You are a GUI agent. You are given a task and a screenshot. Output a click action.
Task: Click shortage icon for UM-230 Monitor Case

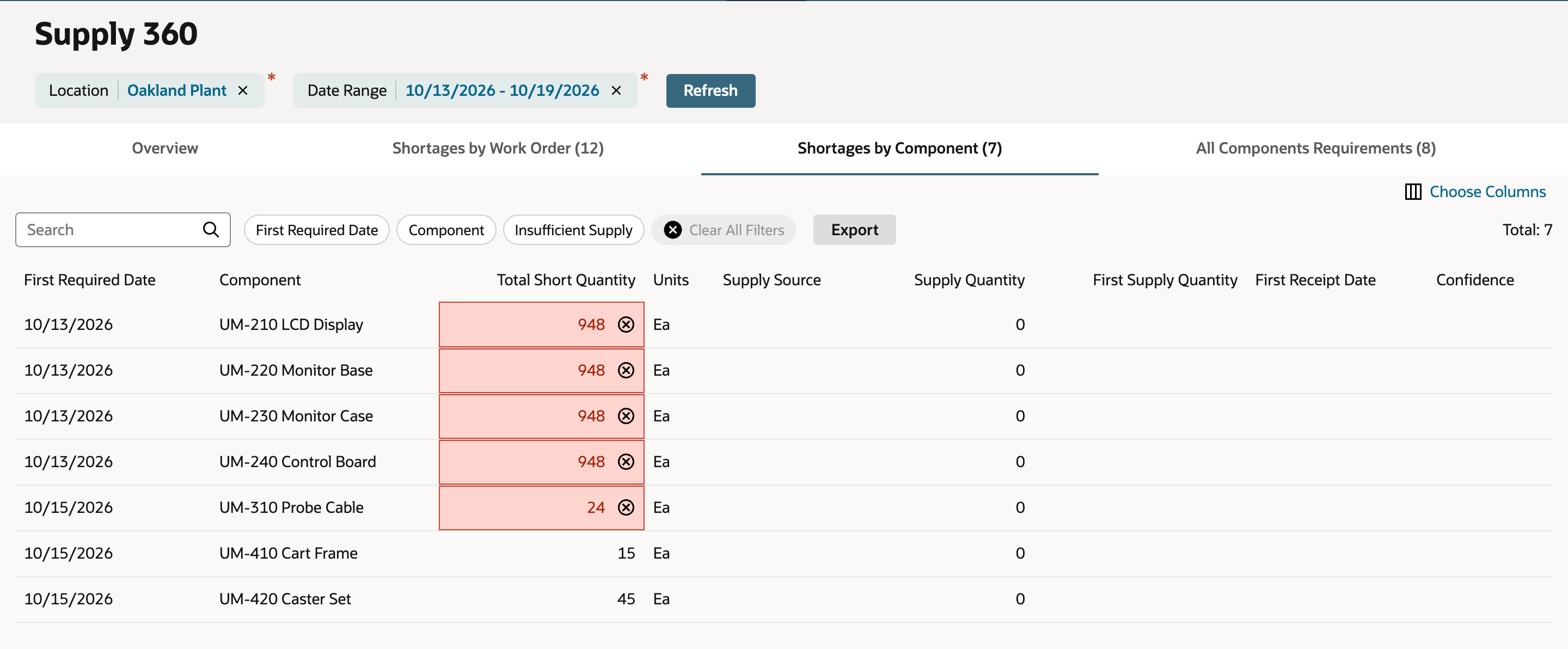(x=626, y=416)
